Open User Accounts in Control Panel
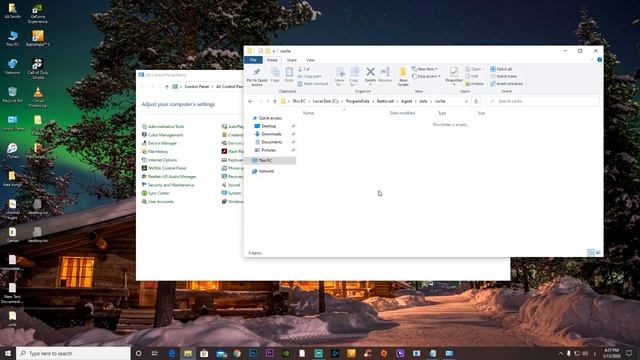The image size is (640, 360). click(158, 202)
